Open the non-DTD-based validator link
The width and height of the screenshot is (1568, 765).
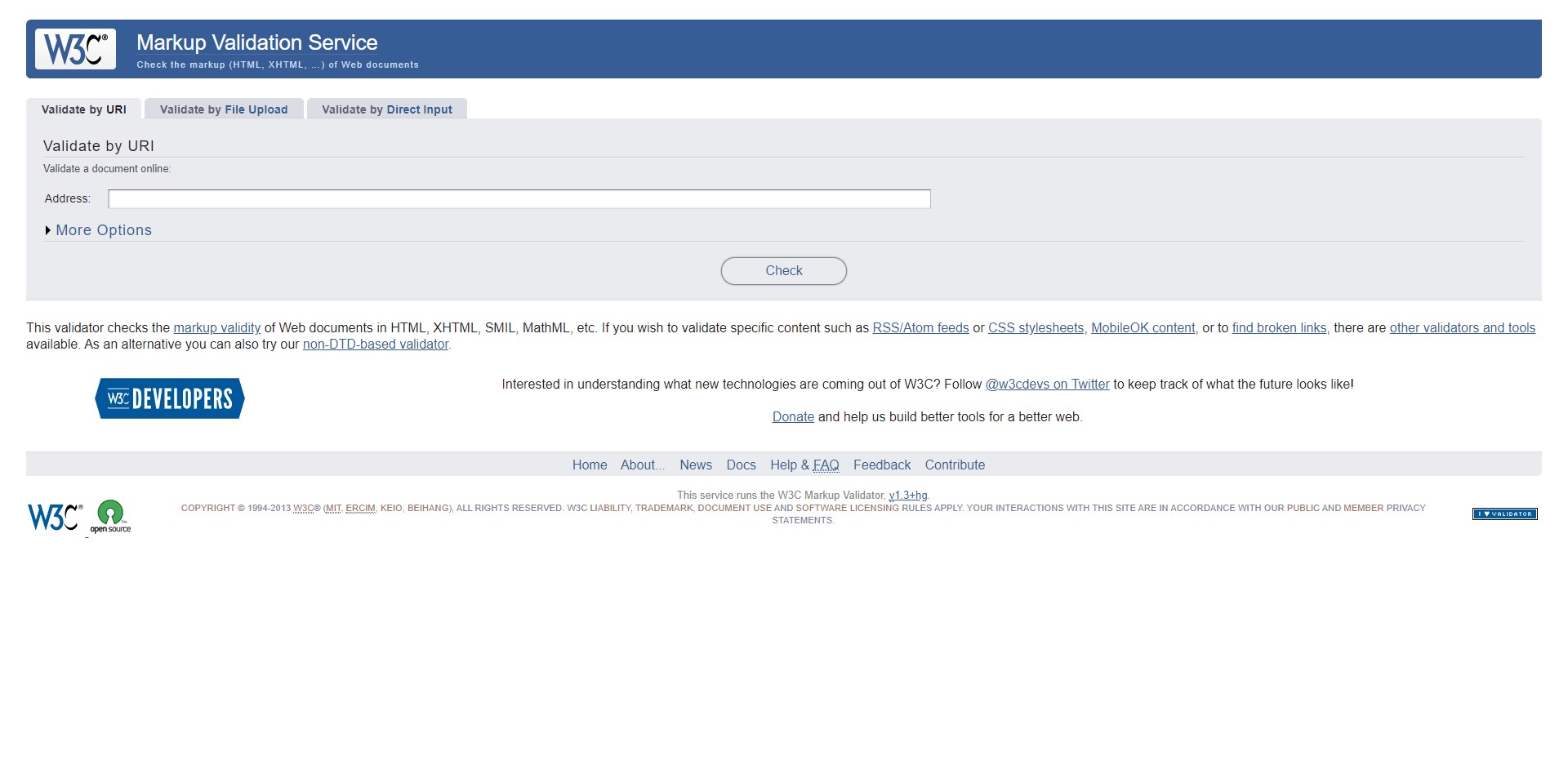[376, 345]
